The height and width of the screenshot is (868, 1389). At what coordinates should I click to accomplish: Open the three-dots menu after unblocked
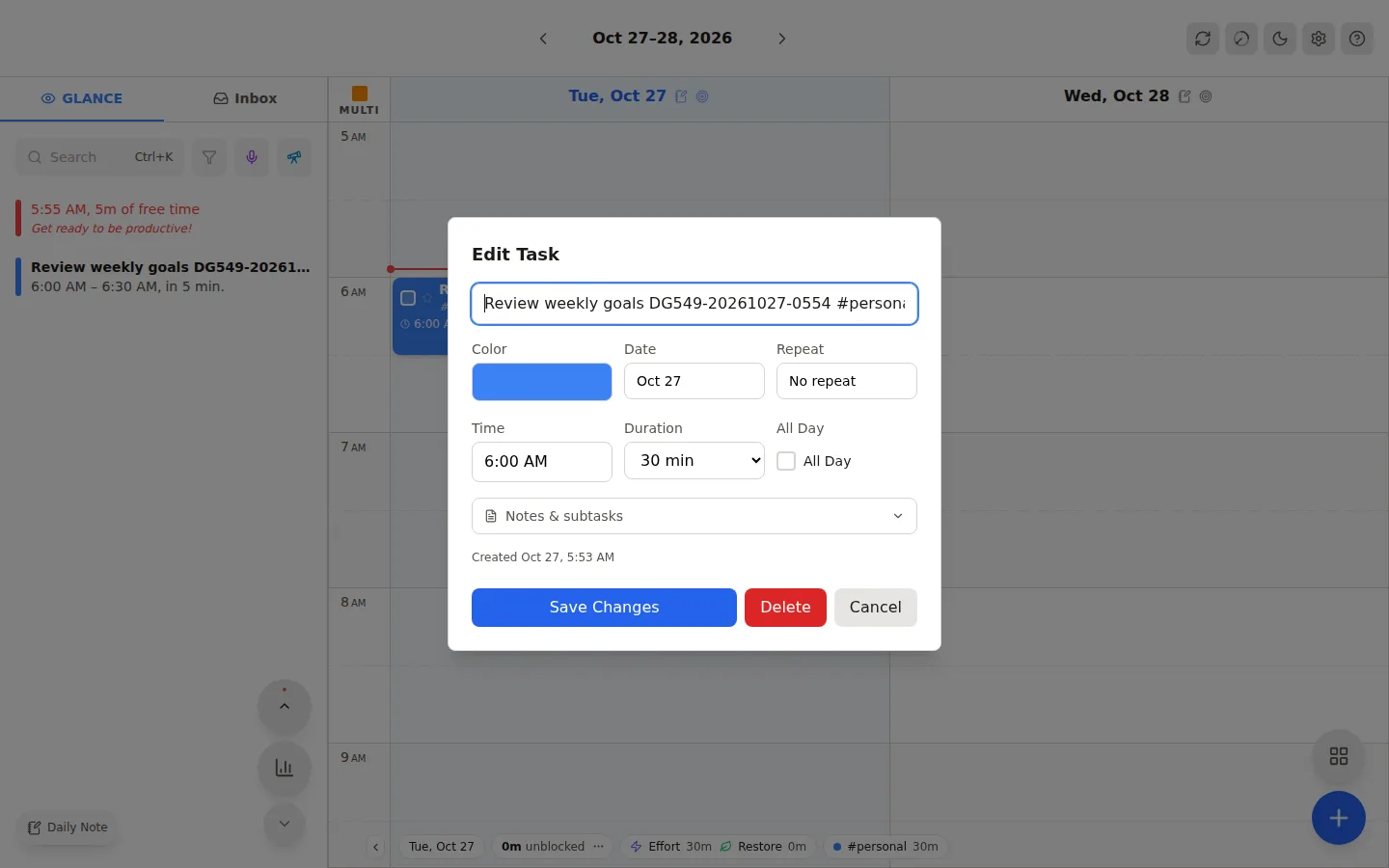[x=599, y=847]
